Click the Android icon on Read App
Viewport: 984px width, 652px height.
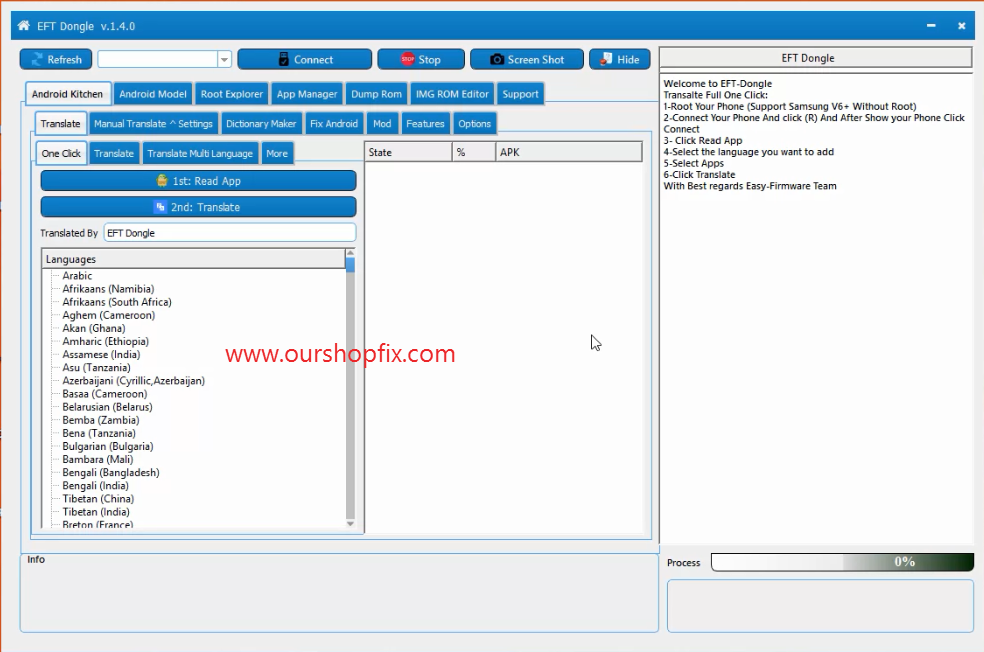[x=162, y=181]
